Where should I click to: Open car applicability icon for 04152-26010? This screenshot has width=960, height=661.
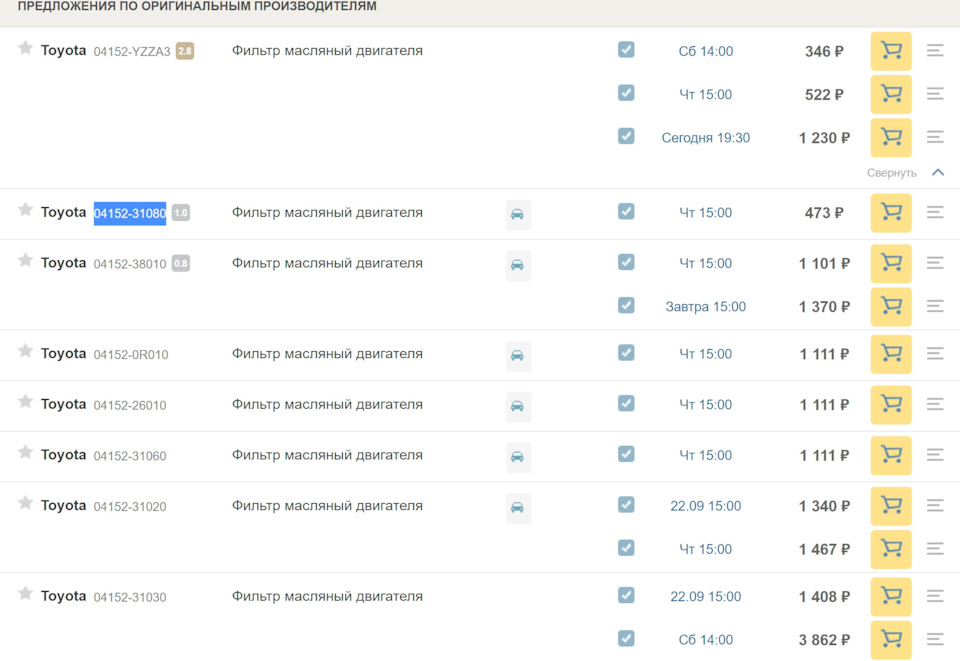pyautogui.click(x=518, y=406)
